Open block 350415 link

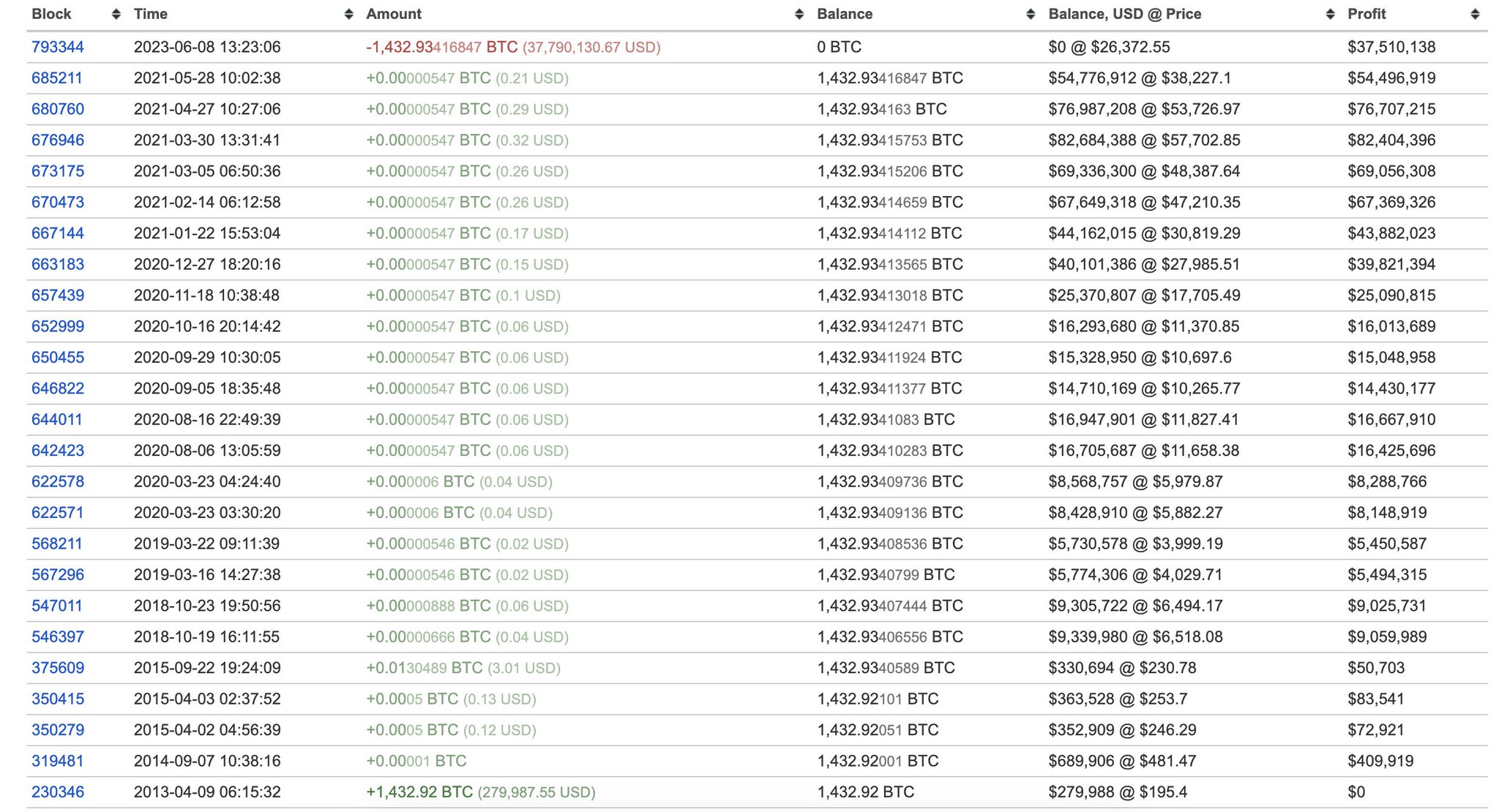pos(58,700)
